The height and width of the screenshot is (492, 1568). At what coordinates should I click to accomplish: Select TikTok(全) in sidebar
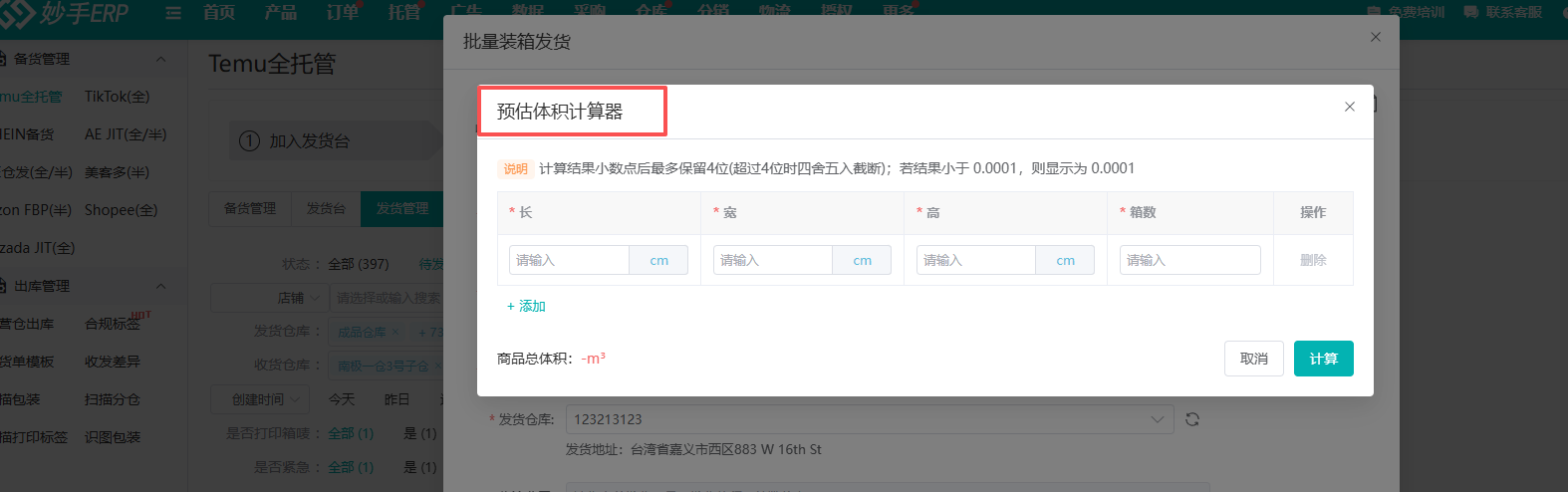click(117, 97)
